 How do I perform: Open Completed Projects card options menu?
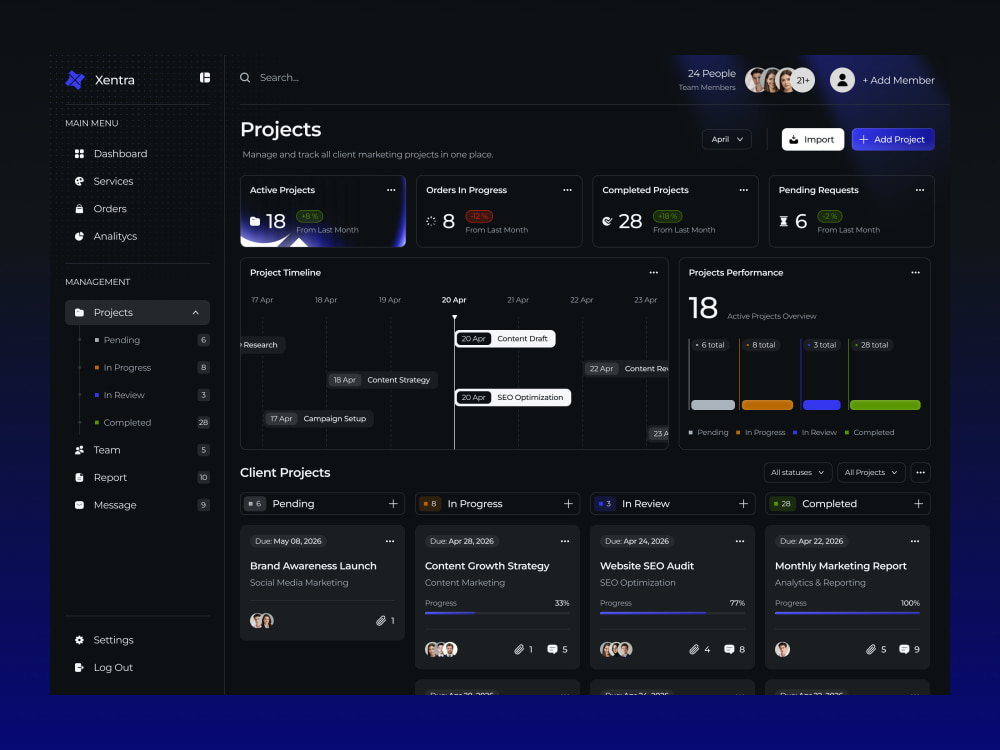tap(744, 190)
